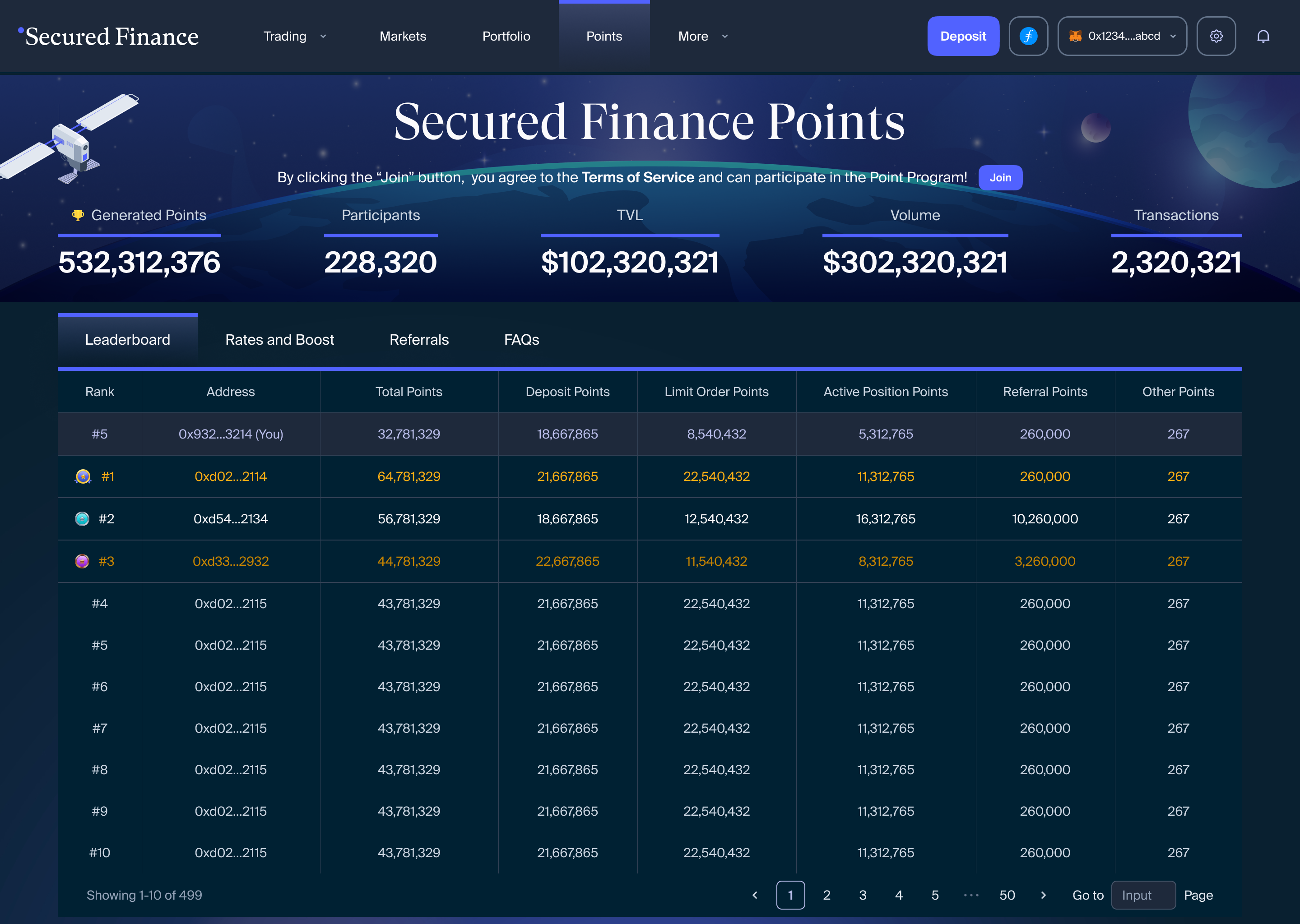Go to page 4 in pagination
The image size is (1300, 924).
pyautogui.click(x=899, y=895)
